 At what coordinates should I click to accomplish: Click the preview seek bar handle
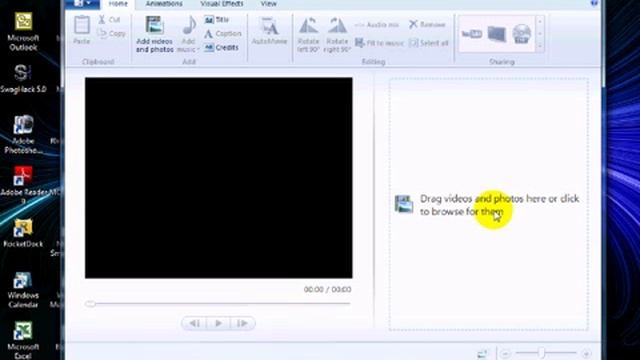coord(90,304)
